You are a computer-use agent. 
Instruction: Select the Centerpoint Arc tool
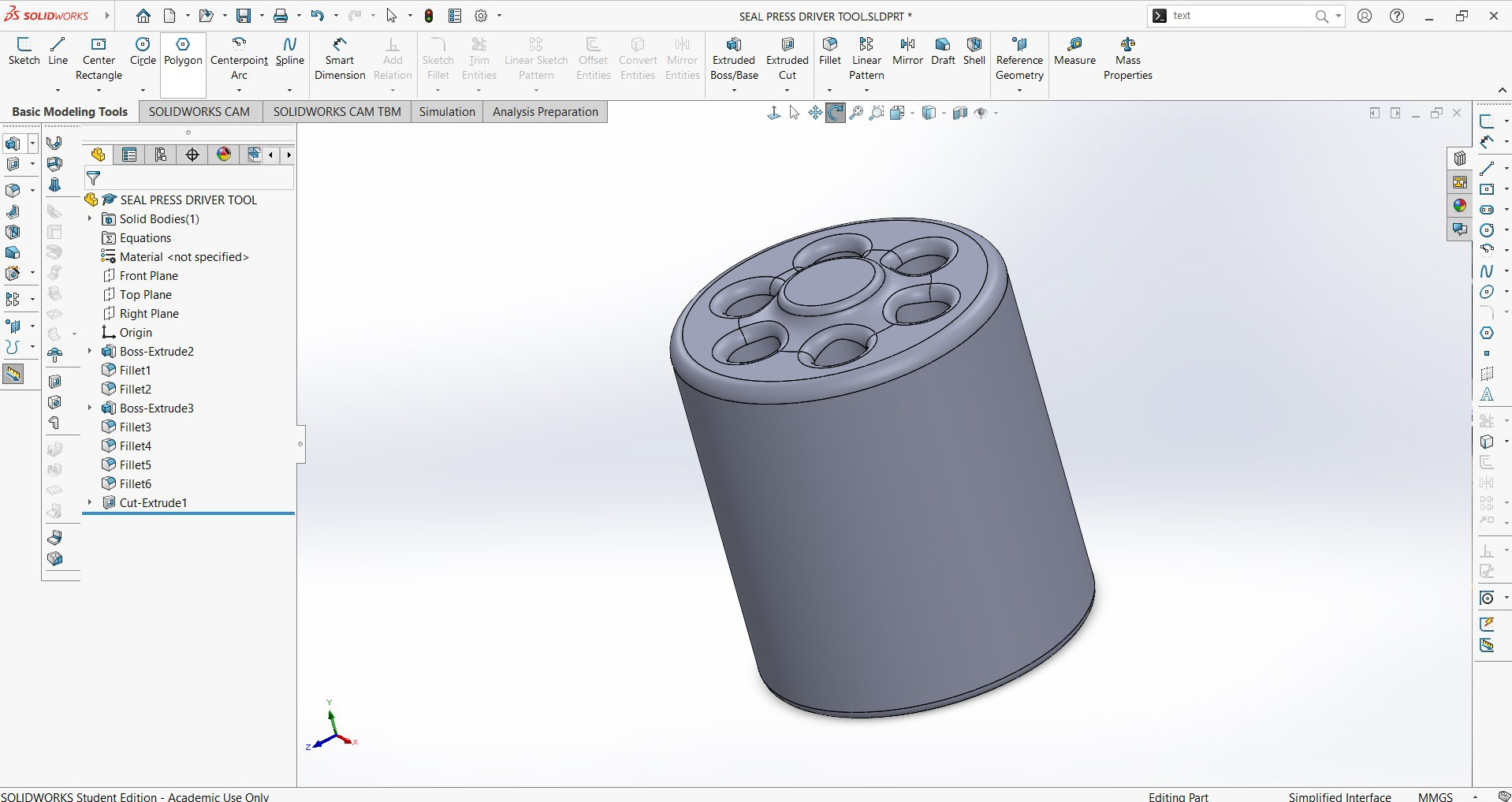tap(239, 59)
